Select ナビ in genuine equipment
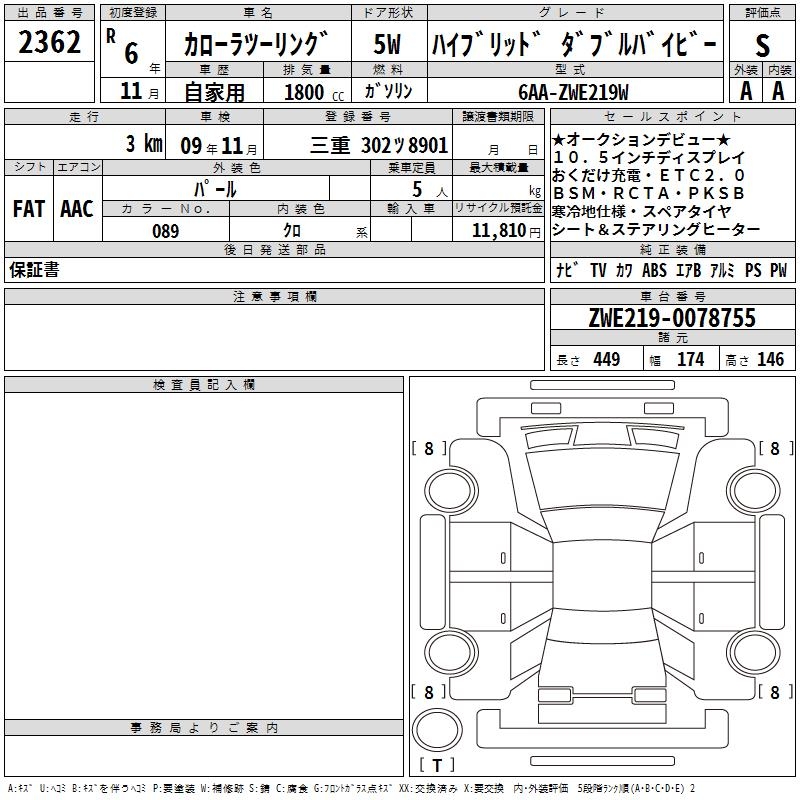 tap(567, 270)
